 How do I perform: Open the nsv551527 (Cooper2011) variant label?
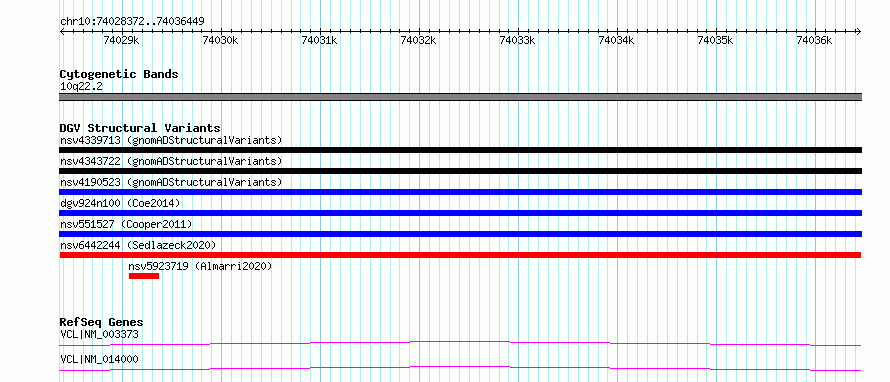pyautogui.click(x=126, y=224)
